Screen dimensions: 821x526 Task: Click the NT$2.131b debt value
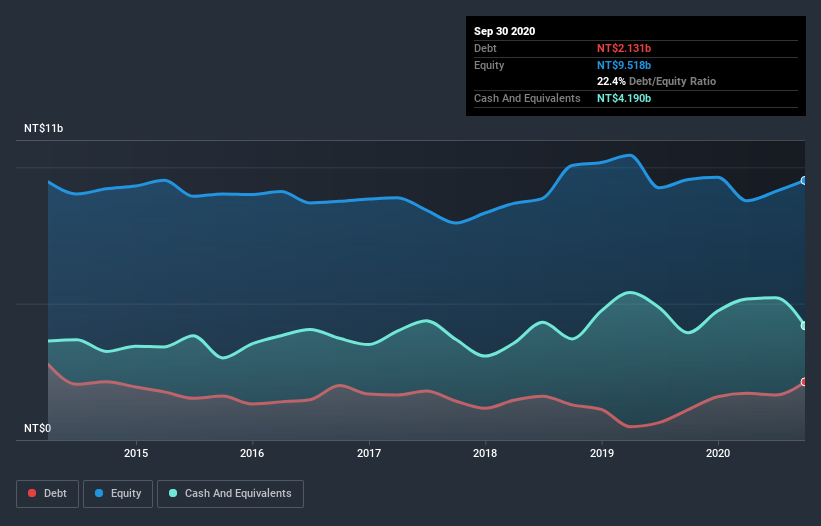click(624, 48)
